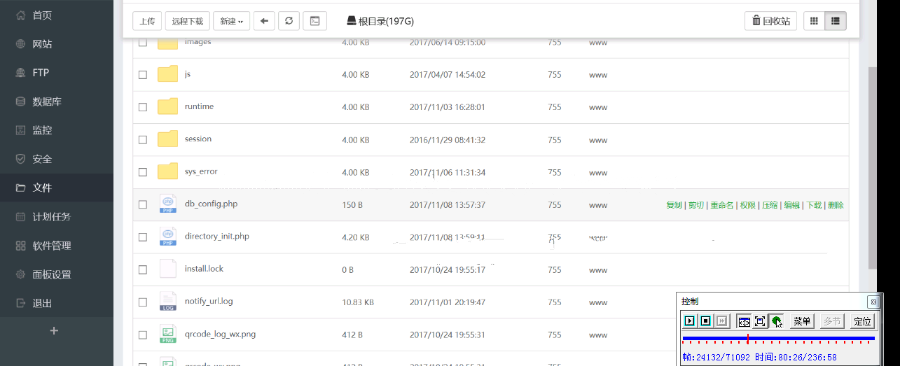
Task: Click the window-mode icon in 控制 window
Action: pos(744,321)
